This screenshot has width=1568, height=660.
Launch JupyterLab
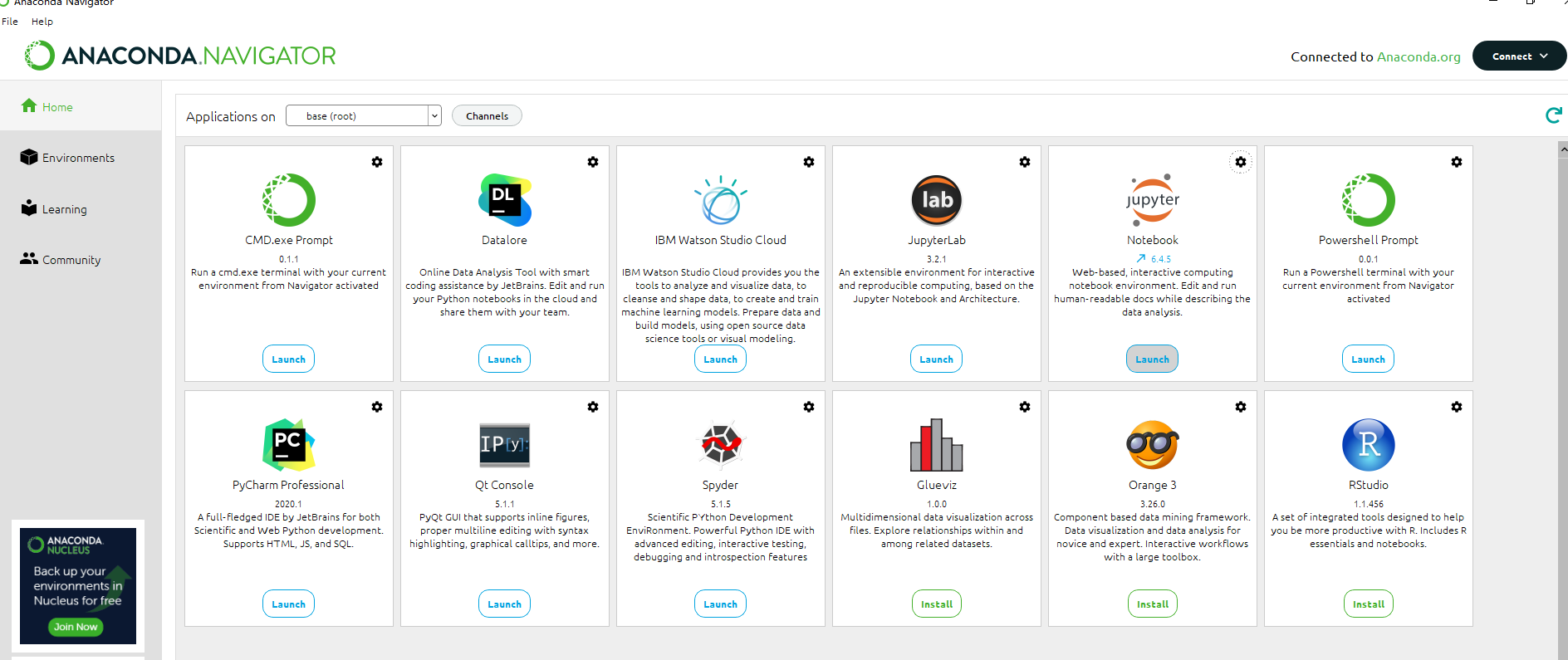[937, 359]
